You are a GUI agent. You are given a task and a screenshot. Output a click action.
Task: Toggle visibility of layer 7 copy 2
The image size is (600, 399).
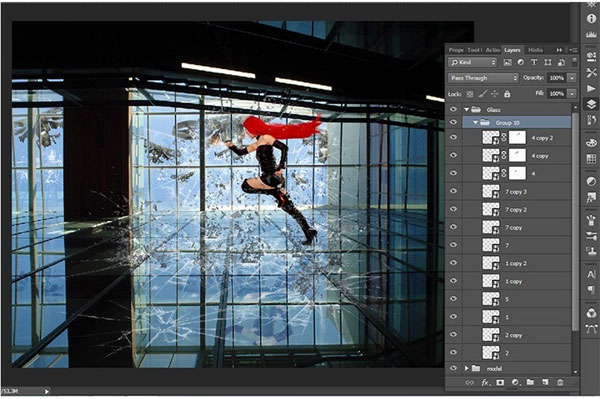point(453,209)
